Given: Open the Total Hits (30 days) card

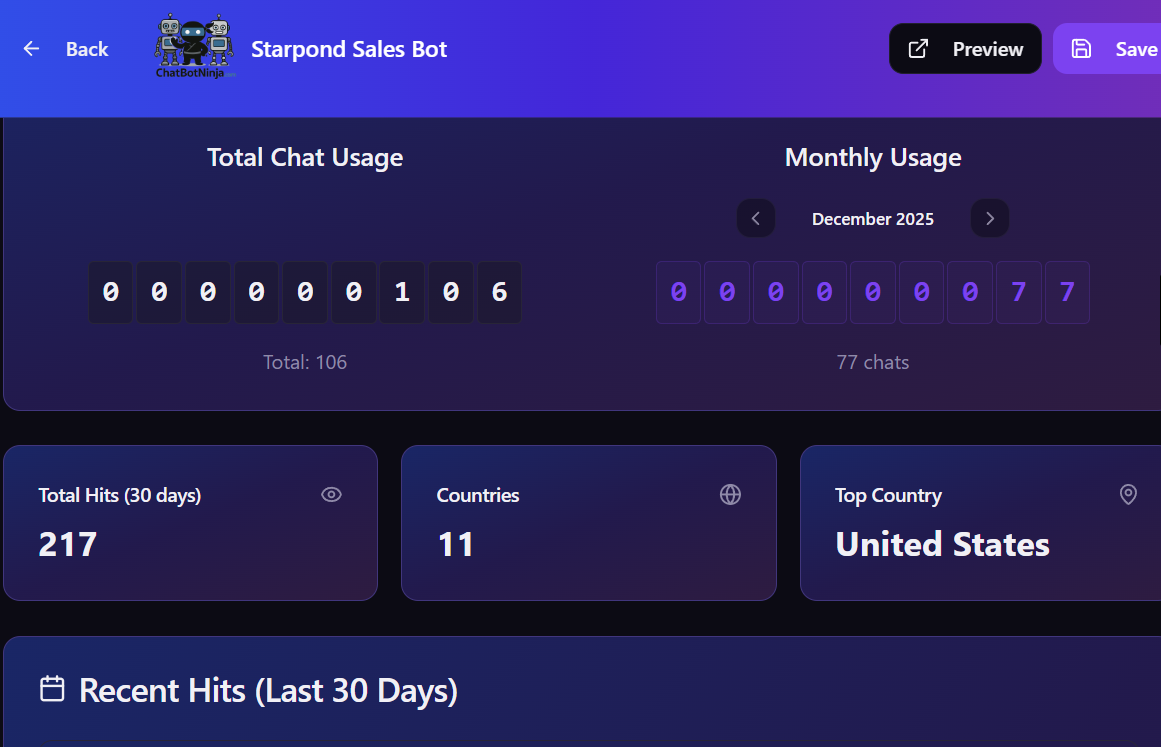Looking at the screenshot, I should (190, 523).
